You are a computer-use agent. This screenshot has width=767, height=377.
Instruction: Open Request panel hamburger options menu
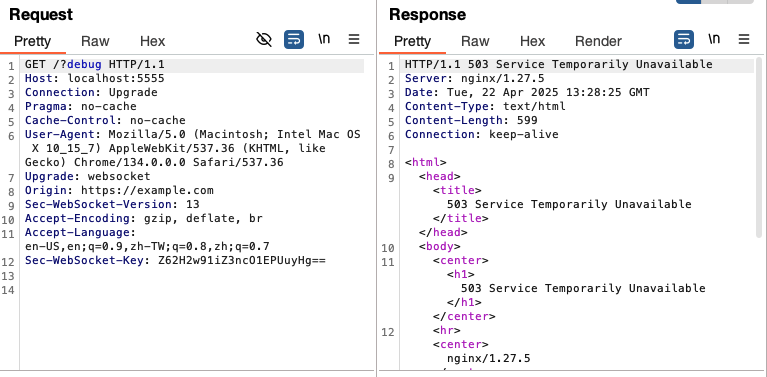pyautogui.click(x=354, y=39)
